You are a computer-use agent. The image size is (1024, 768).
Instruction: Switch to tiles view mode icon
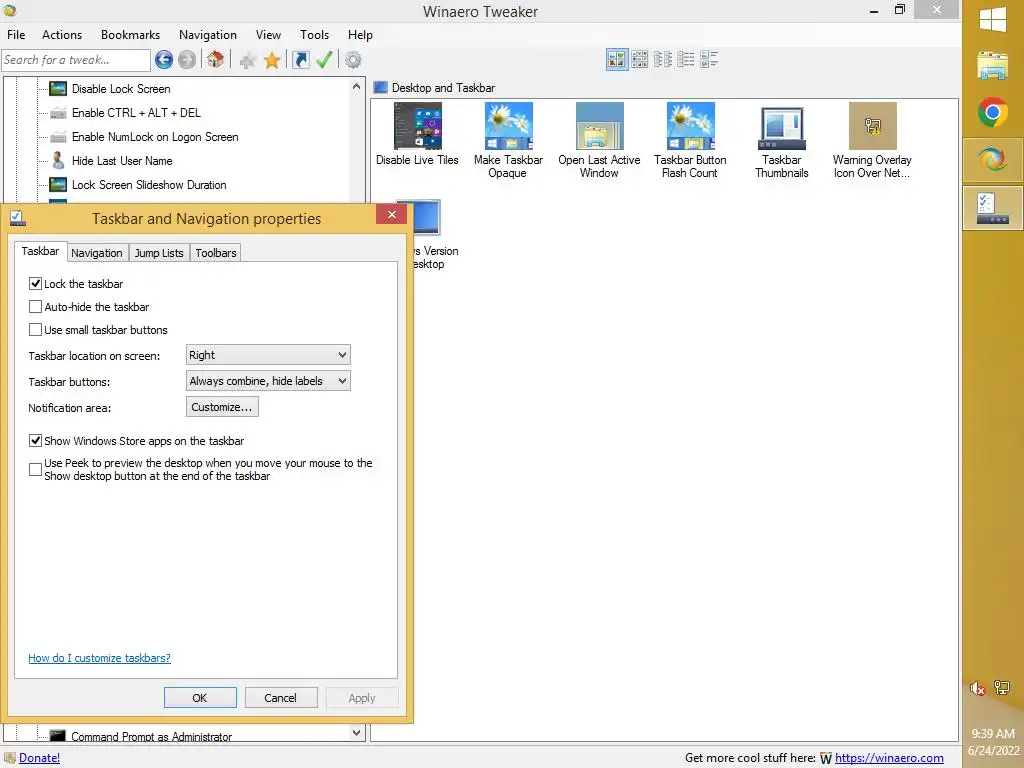point(709,59)
